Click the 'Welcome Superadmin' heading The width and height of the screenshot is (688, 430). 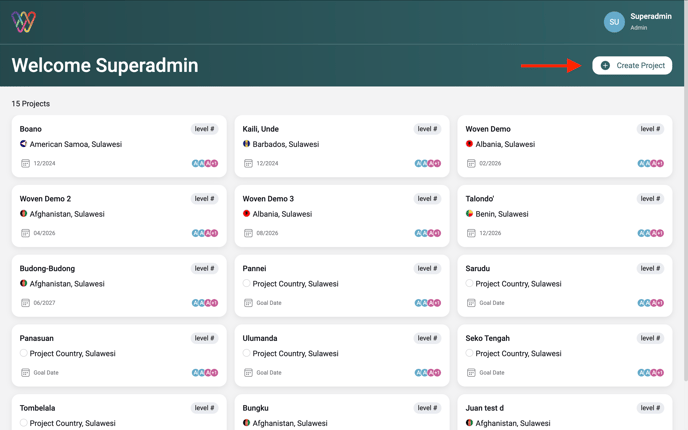[105, 65]
